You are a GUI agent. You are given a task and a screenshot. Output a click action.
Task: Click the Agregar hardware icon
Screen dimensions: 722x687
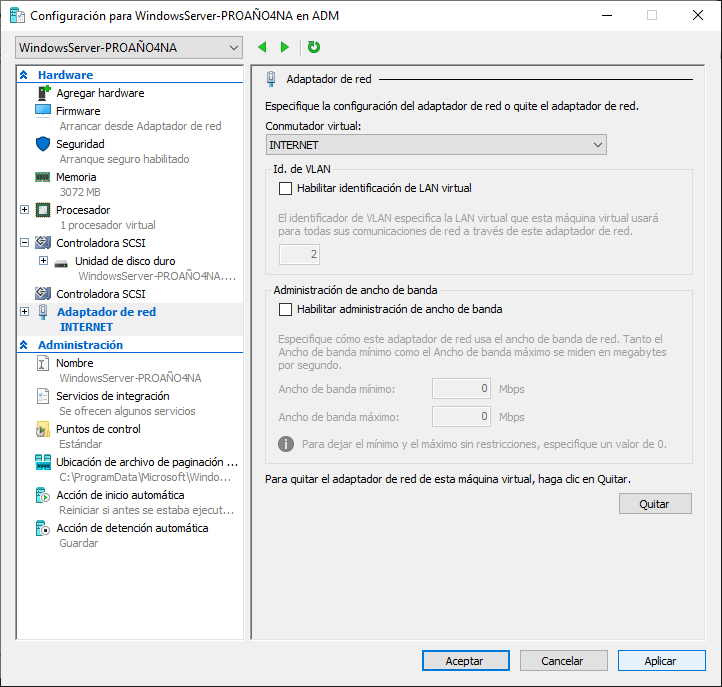click(43, 93)
